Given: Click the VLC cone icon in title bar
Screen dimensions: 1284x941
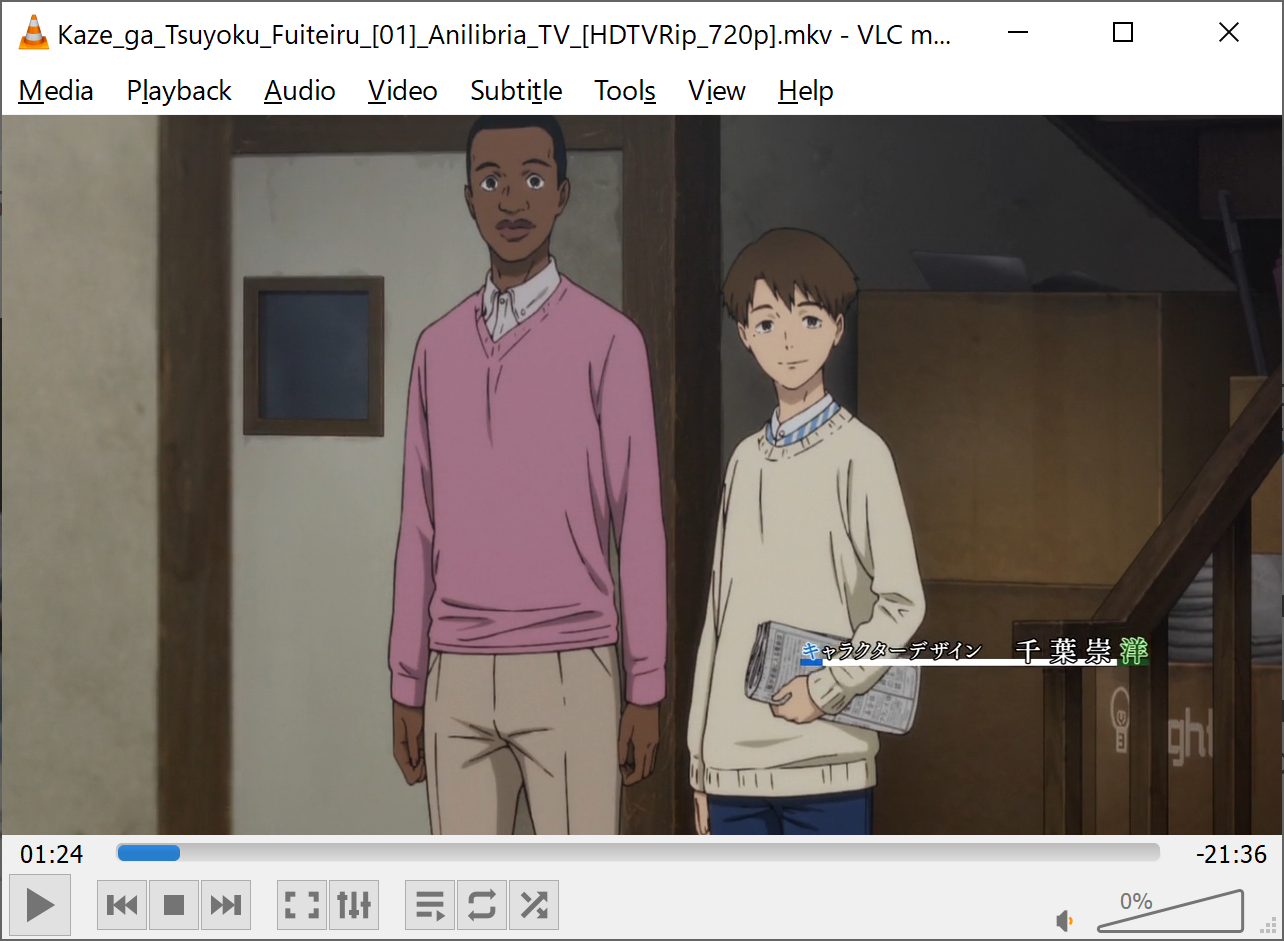Looking at the screenshot, I should (34, 33).
